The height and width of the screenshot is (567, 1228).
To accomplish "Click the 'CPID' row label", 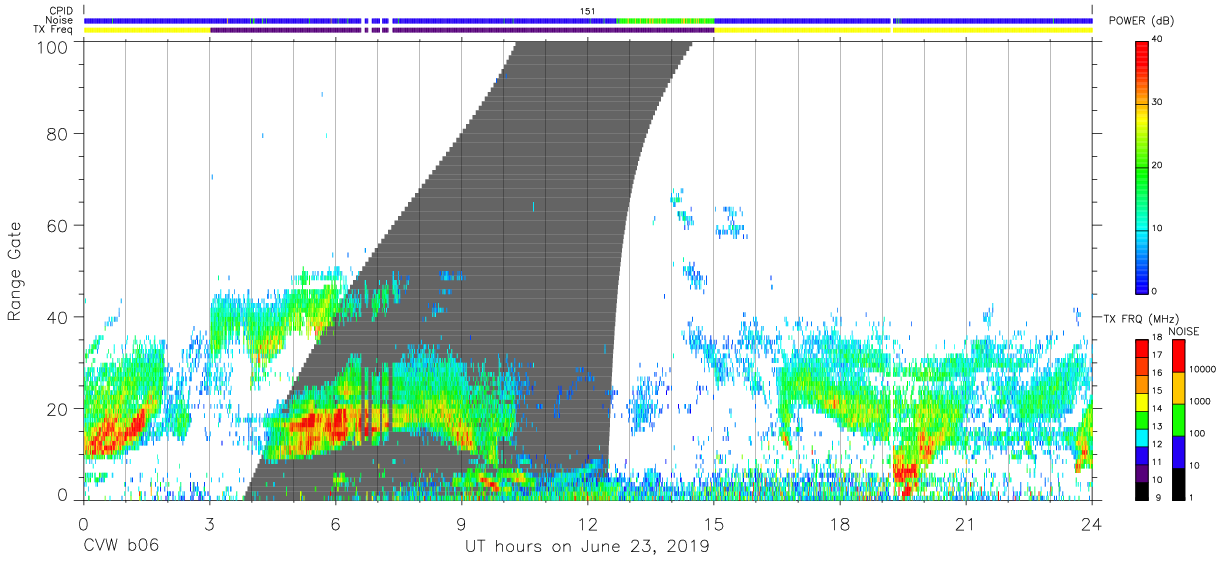I will pyautogui.click(x=61, y=10).
